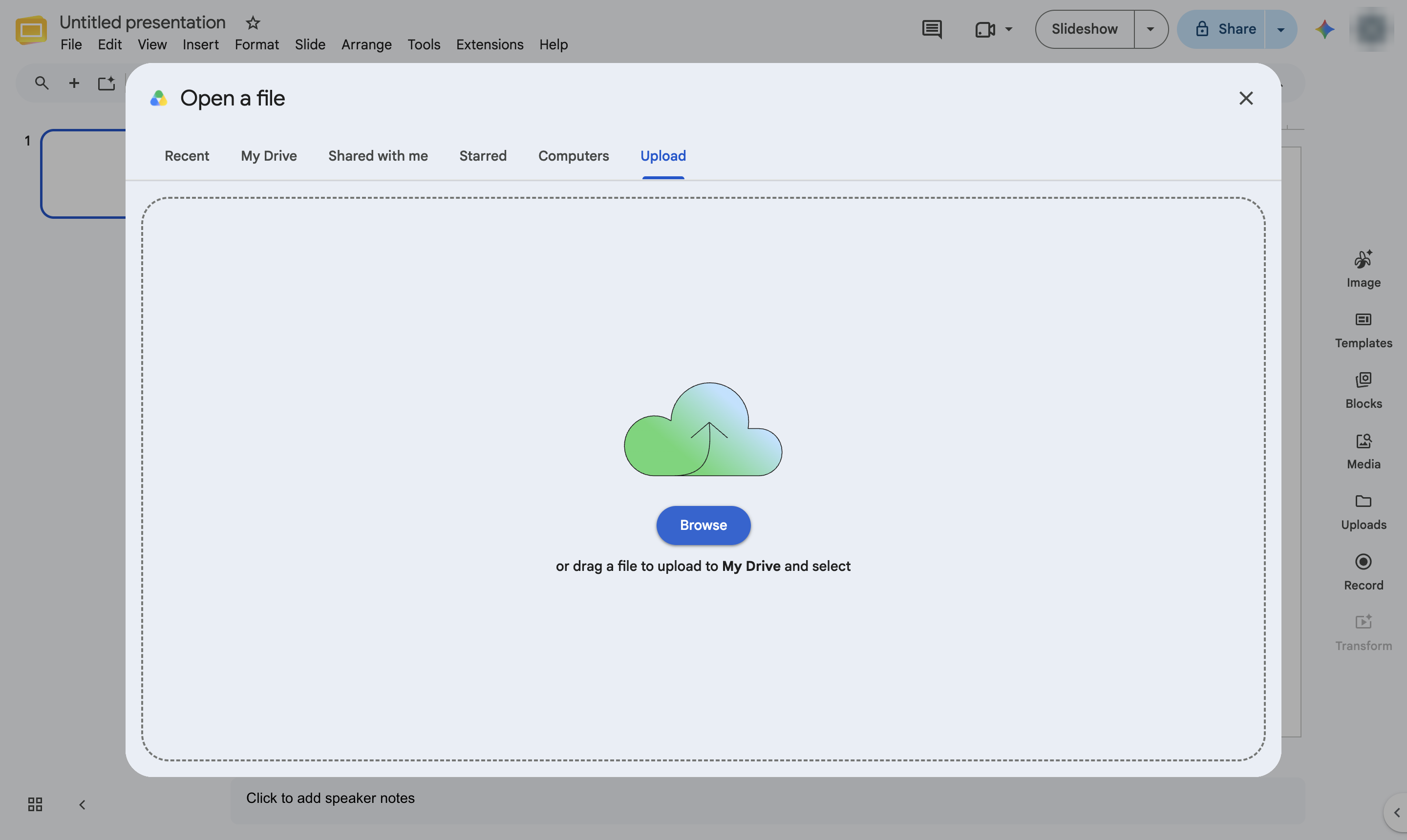This screenshot has height=840, width=1407.
Task: Open the Insert menu
Action: 200,45
